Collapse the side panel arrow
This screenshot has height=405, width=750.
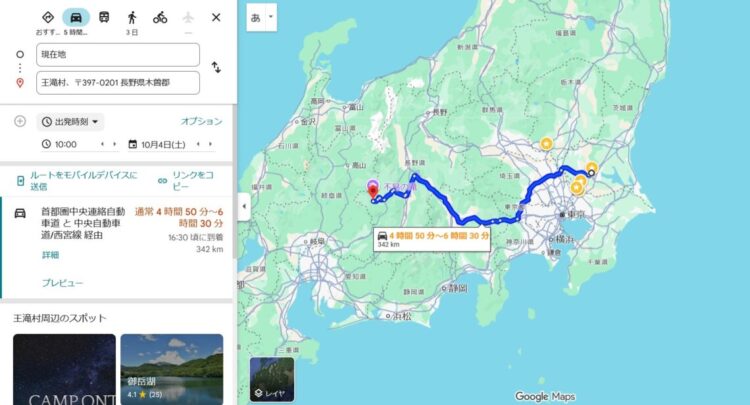click(x=244, y=207)
